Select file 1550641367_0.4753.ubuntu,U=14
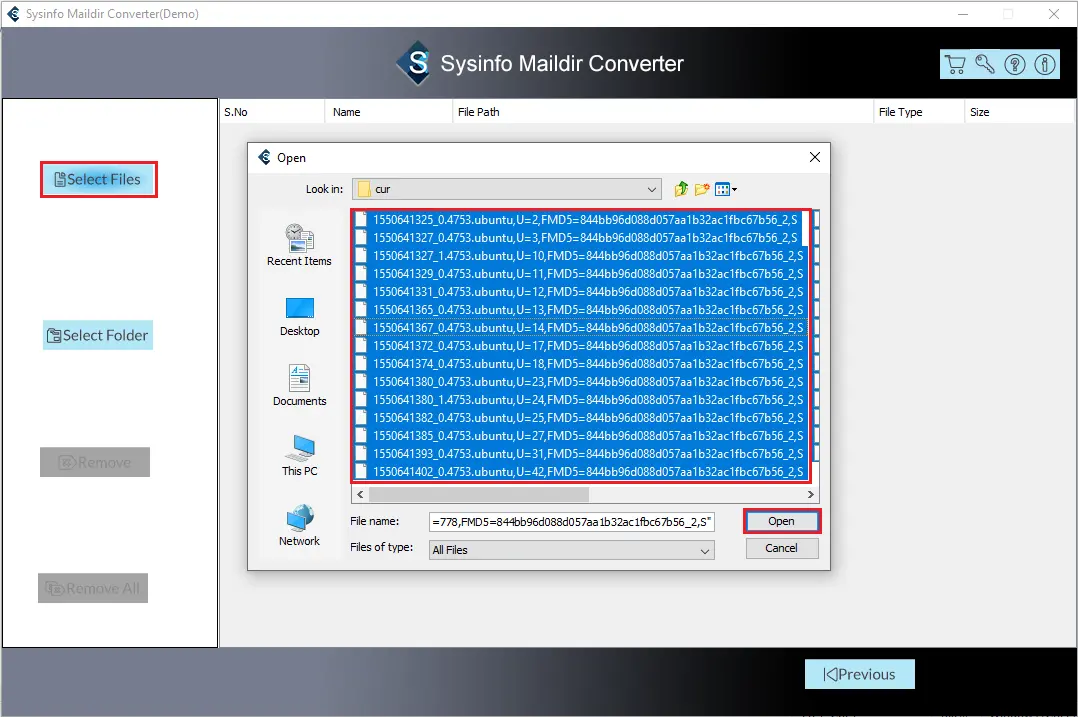The image size is (1078, 717). coord(580,328)
